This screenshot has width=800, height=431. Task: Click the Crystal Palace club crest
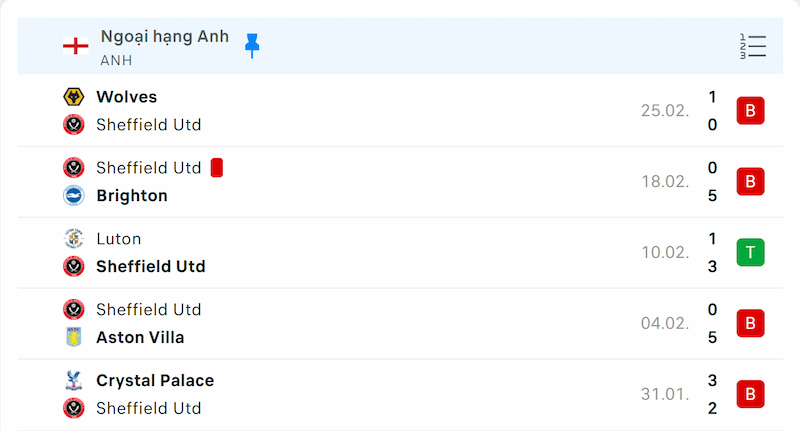pyautogui.click(x=73, y=381)
